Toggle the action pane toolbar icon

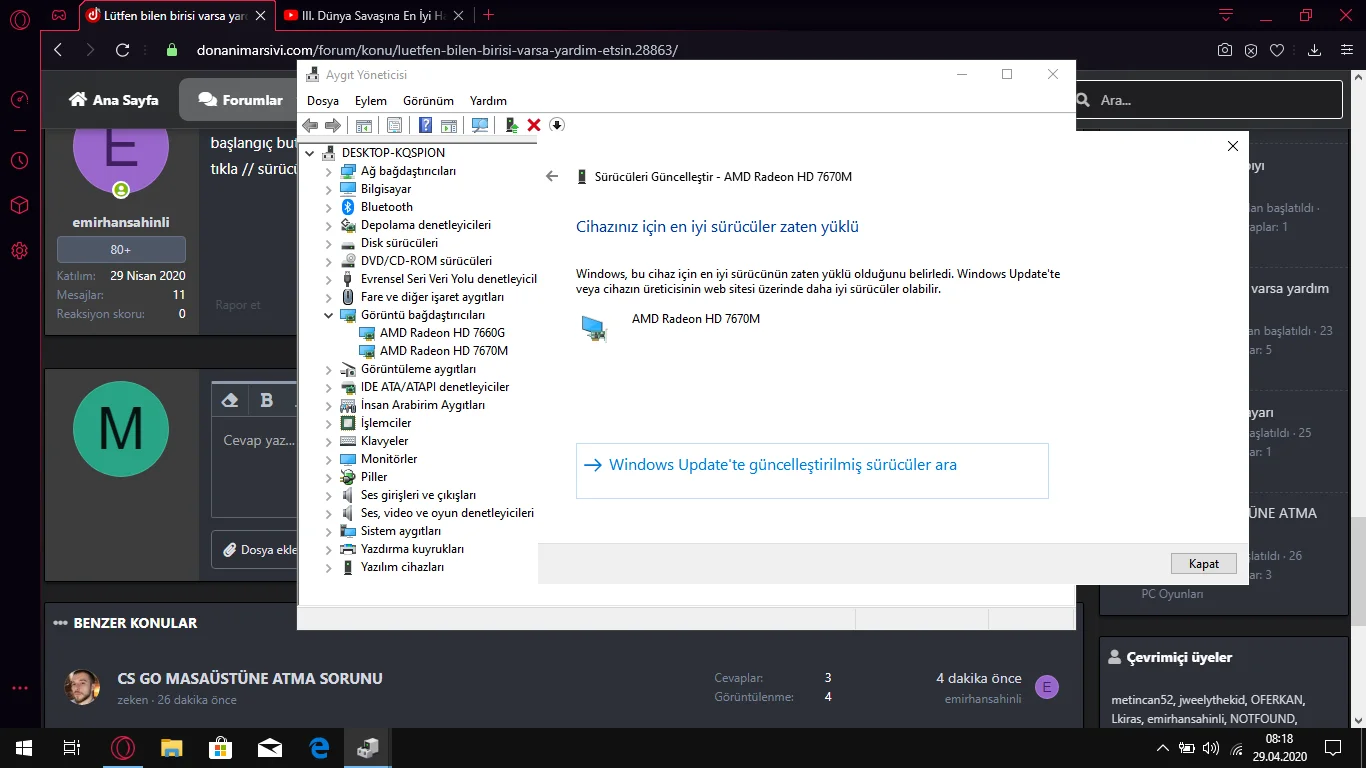[x=449, y=125]
